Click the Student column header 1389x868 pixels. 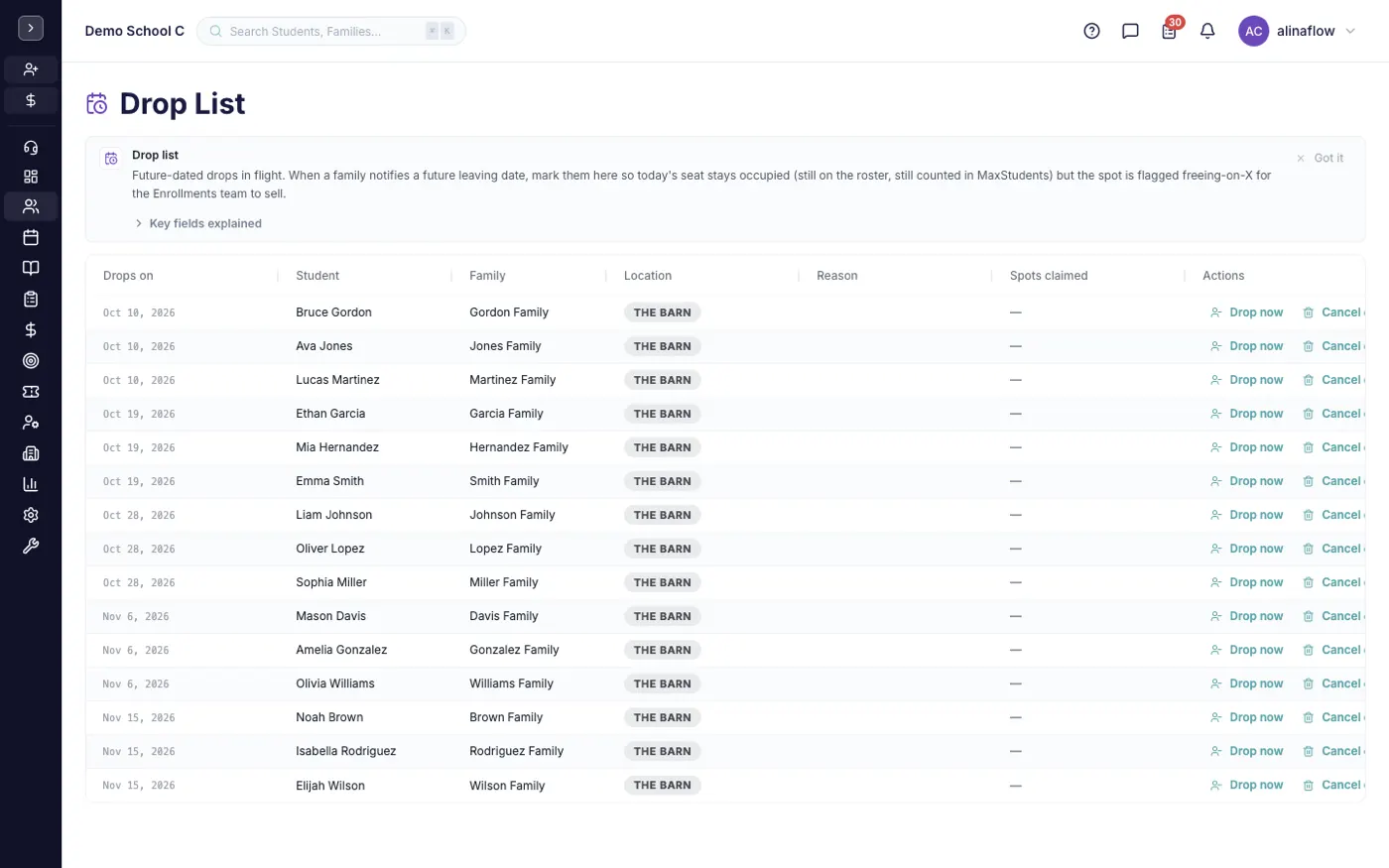(317, 276)
